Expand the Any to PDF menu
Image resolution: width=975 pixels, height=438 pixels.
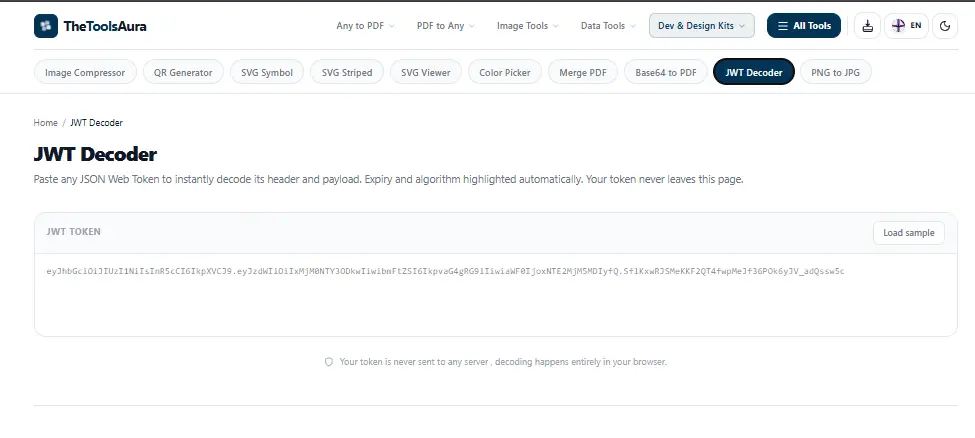365,26
